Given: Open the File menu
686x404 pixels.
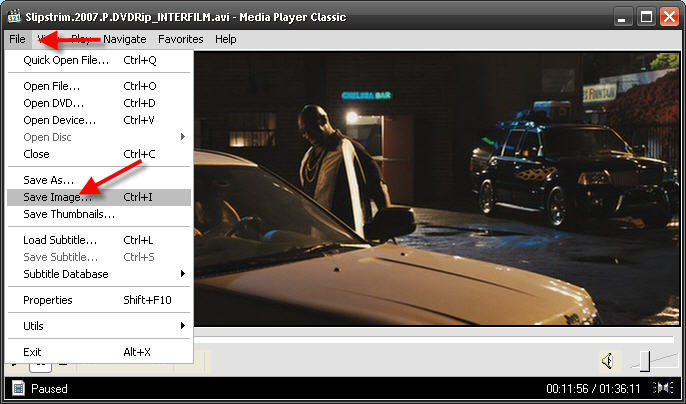Looking at the screenshot, I should tap(18, 39).
